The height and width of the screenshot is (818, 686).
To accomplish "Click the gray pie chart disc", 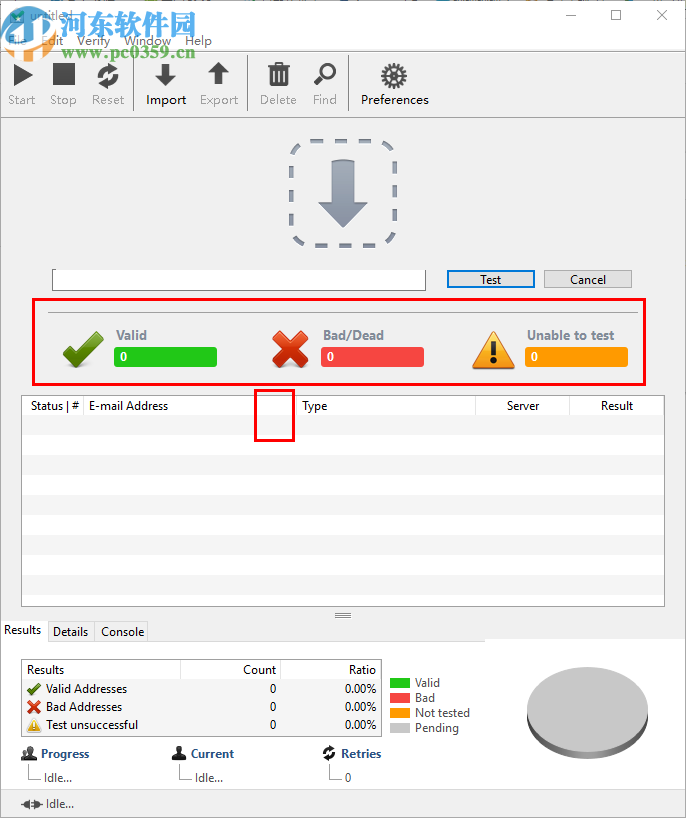I will [x=587, y=713].
